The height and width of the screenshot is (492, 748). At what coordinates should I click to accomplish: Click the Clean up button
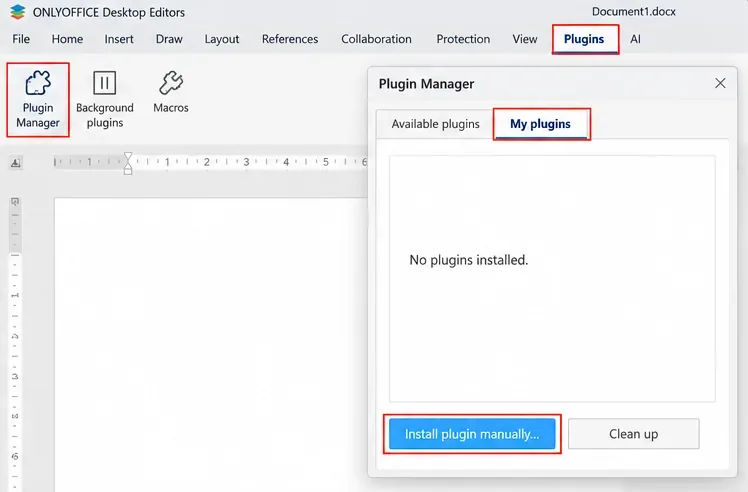634,434
